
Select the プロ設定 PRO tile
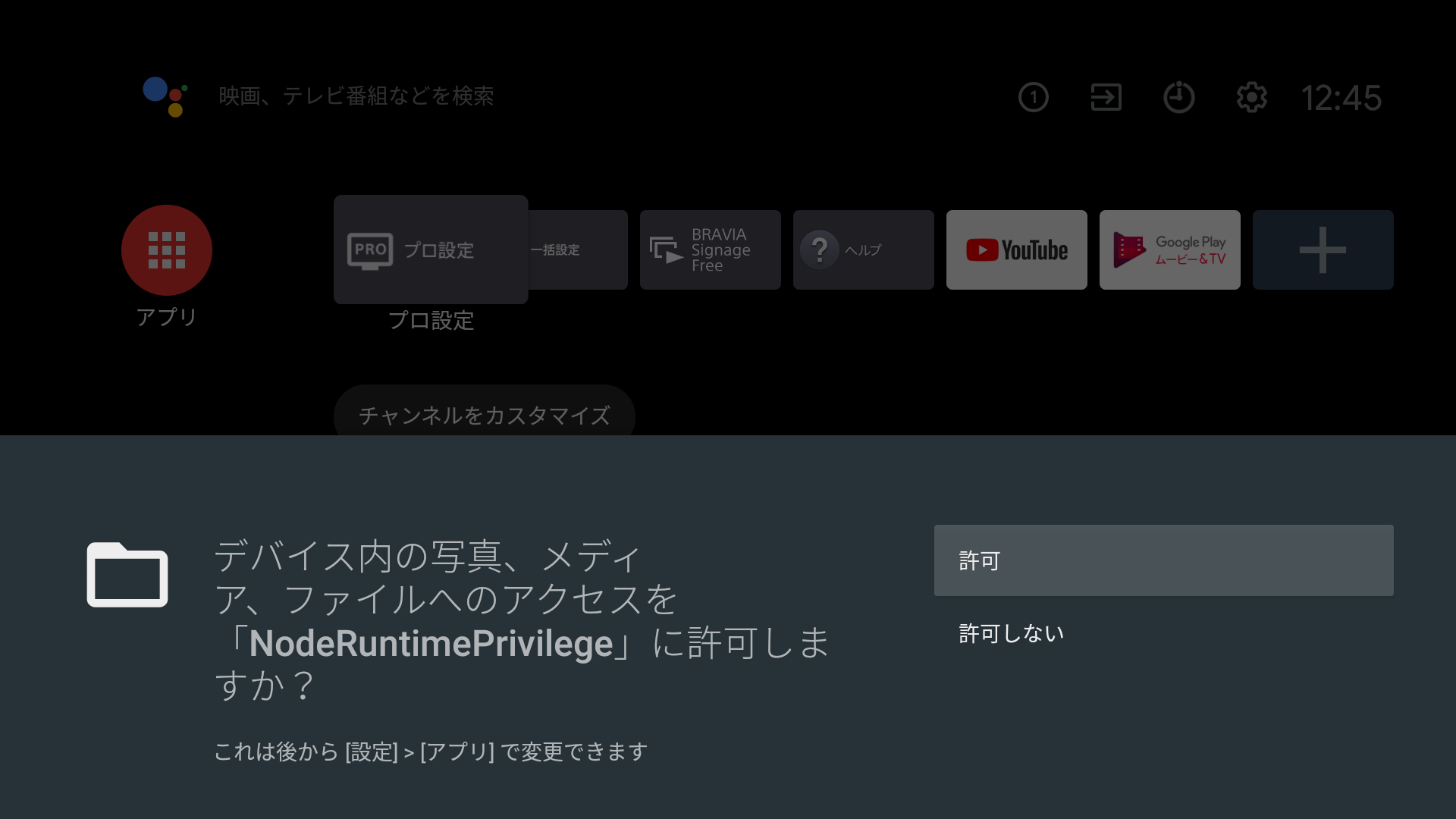(431, 249)
